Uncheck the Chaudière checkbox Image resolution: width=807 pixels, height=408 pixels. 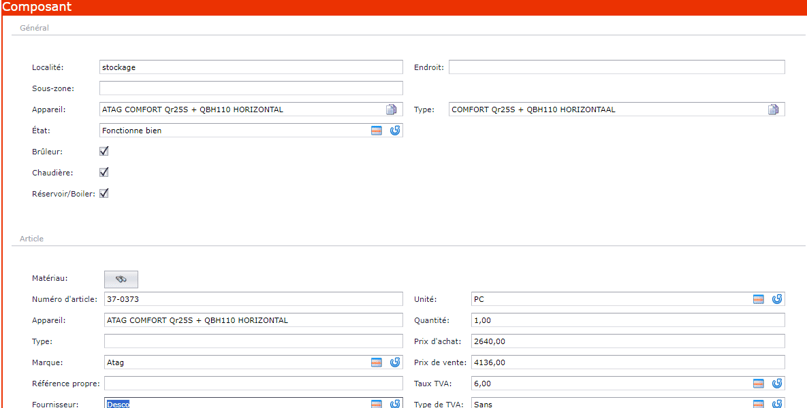pyautogui.click(x=104, y=172)
